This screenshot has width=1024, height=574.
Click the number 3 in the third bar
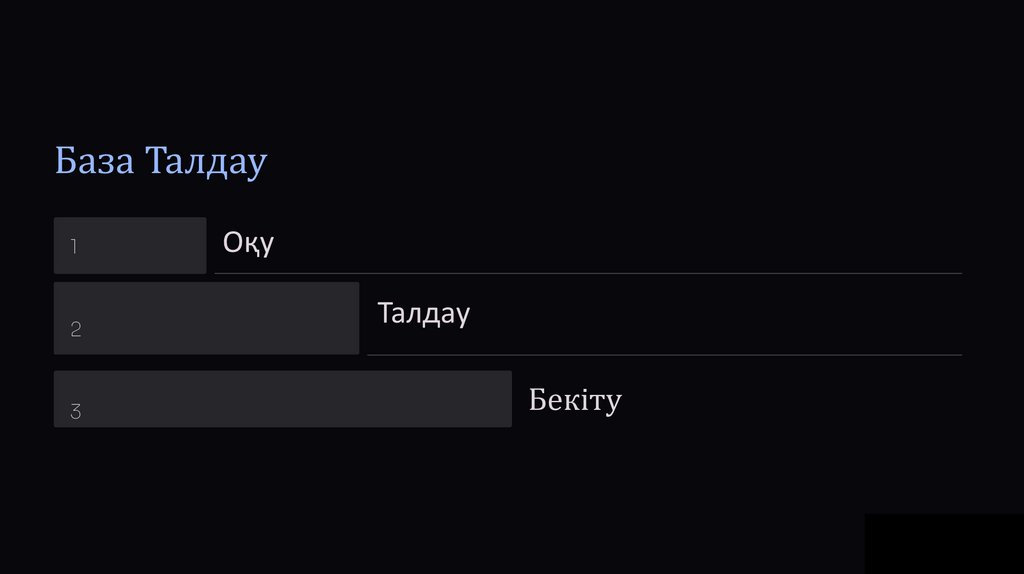[x=75, y=412]
